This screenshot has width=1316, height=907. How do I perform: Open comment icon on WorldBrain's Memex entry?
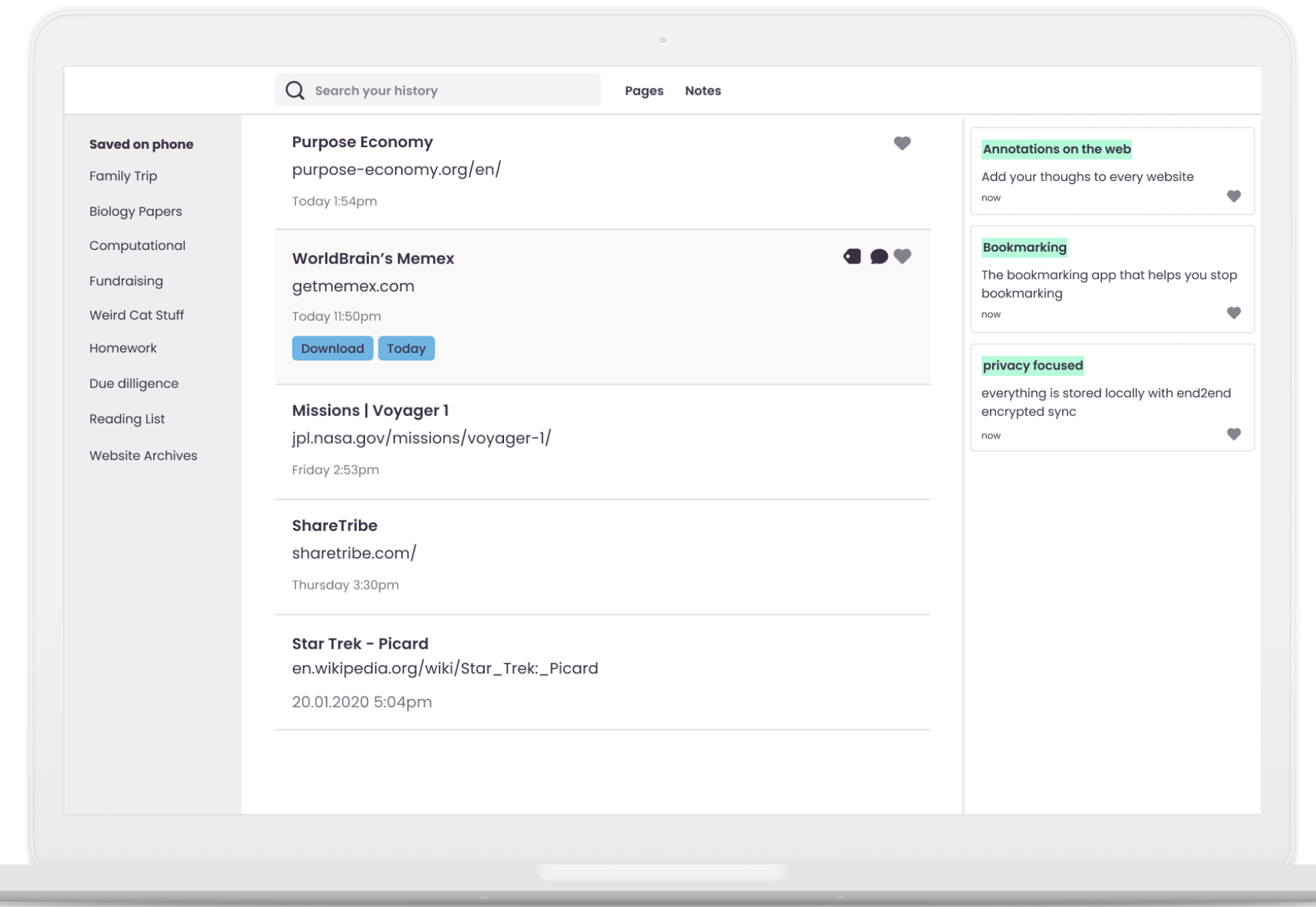879,257
